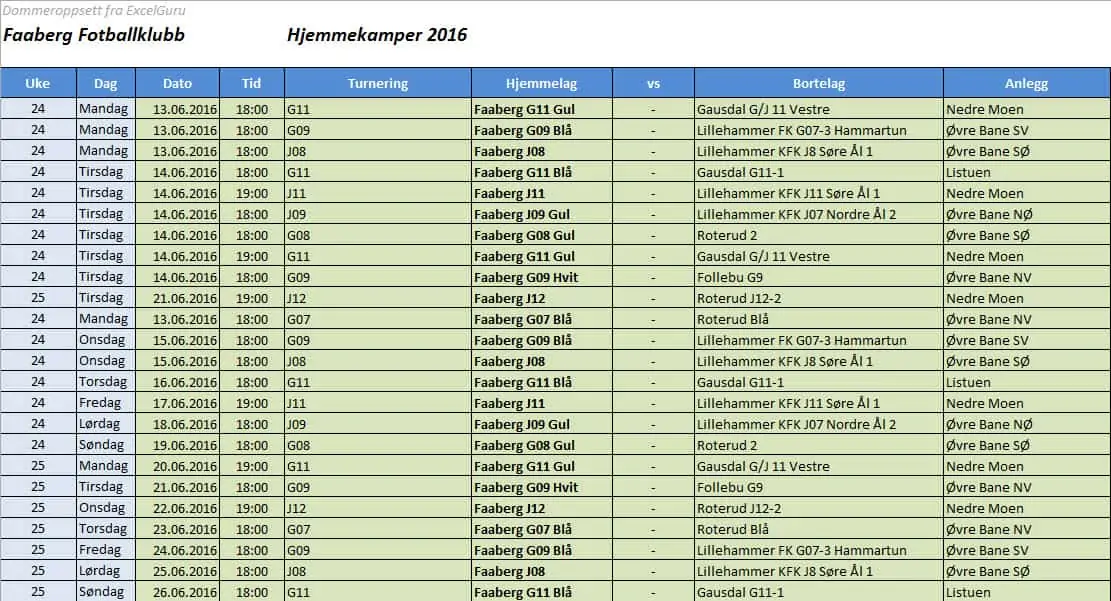Select the Dag column header
1111x601 pixels.
click(x=106, y=83)
